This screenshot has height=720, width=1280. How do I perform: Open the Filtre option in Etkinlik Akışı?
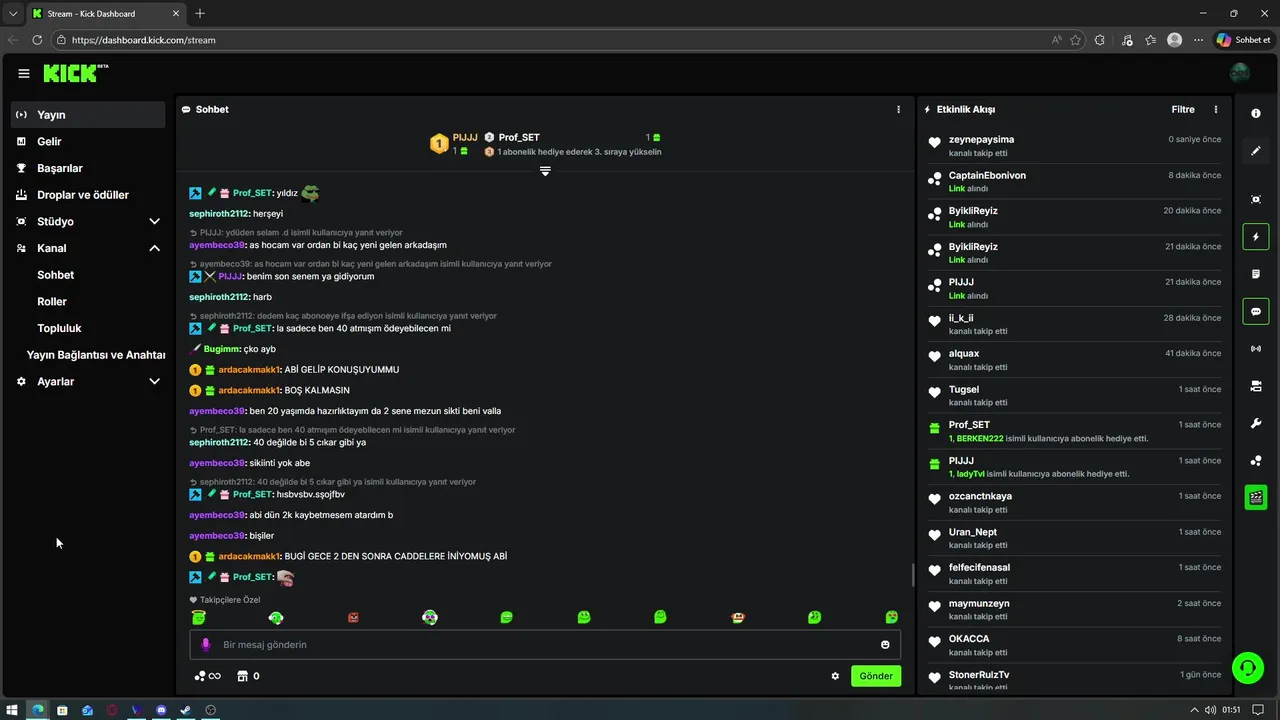1183,109
